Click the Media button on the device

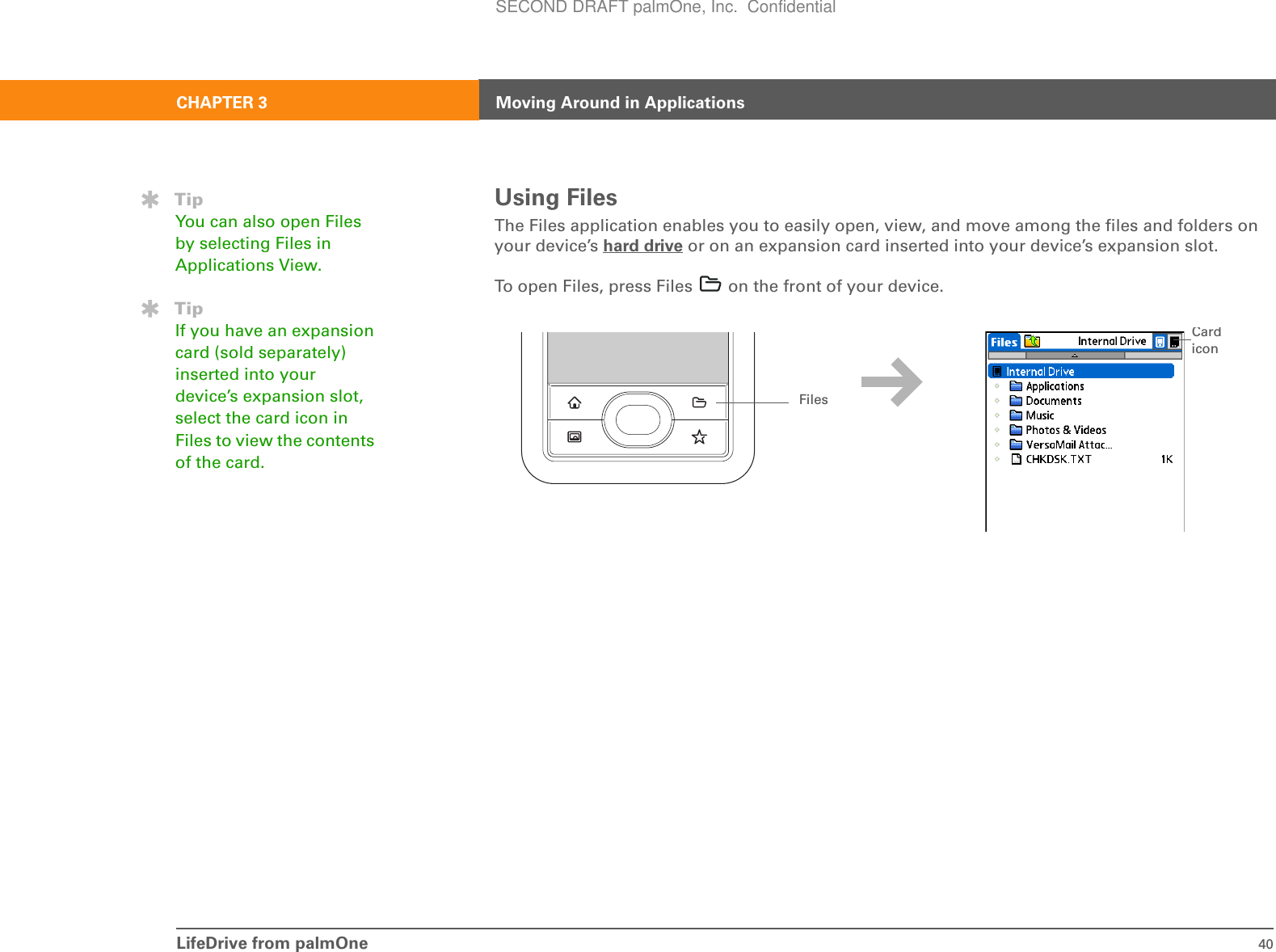click(x=575, y=437)
